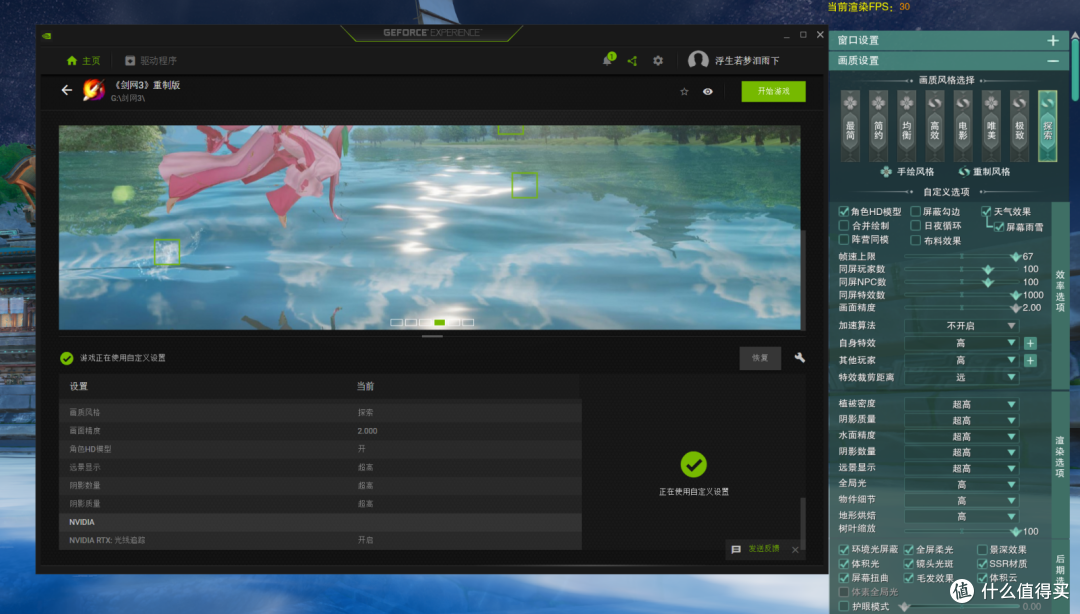
Task: Click the 开始游戏 launch button
Action: [773, 92]
